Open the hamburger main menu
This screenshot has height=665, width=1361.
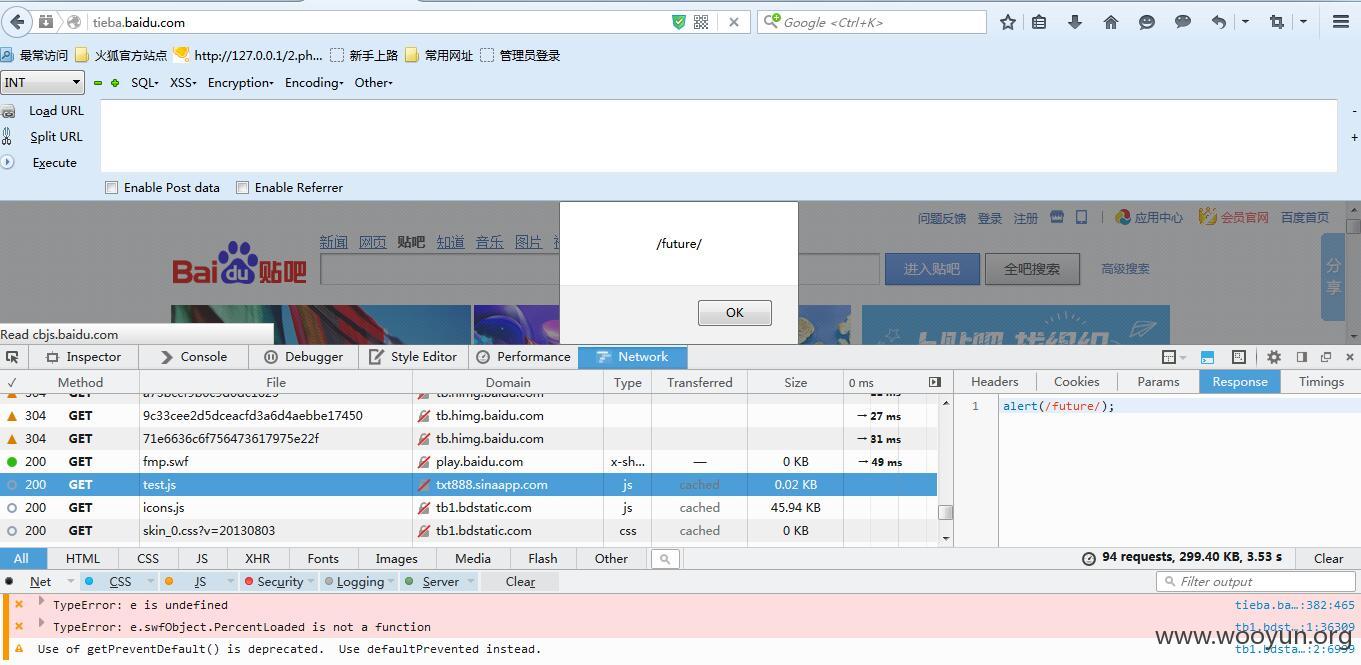pyautogui.click(x=1341, y=22)
